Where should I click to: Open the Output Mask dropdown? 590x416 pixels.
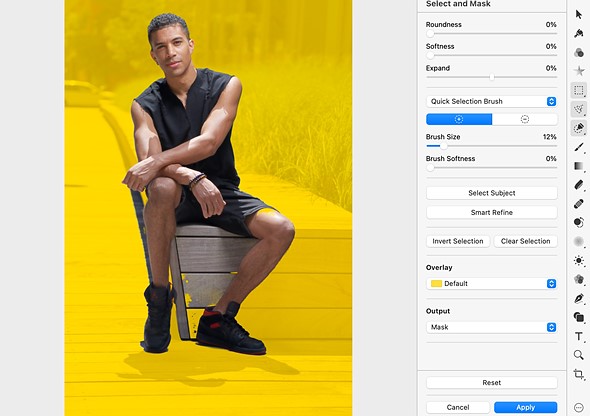pyautogui.click(x=491, y=327)
